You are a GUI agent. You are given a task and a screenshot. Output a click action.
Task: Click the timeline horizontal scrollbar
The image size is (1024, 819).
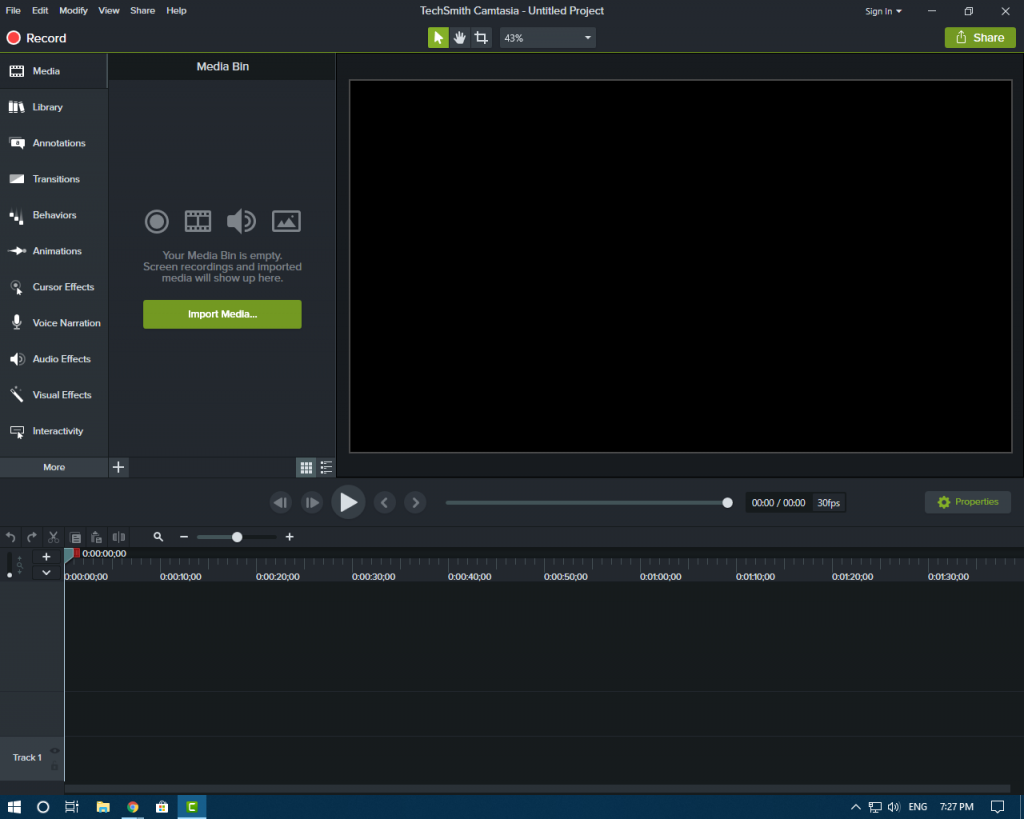pos(537,788)
